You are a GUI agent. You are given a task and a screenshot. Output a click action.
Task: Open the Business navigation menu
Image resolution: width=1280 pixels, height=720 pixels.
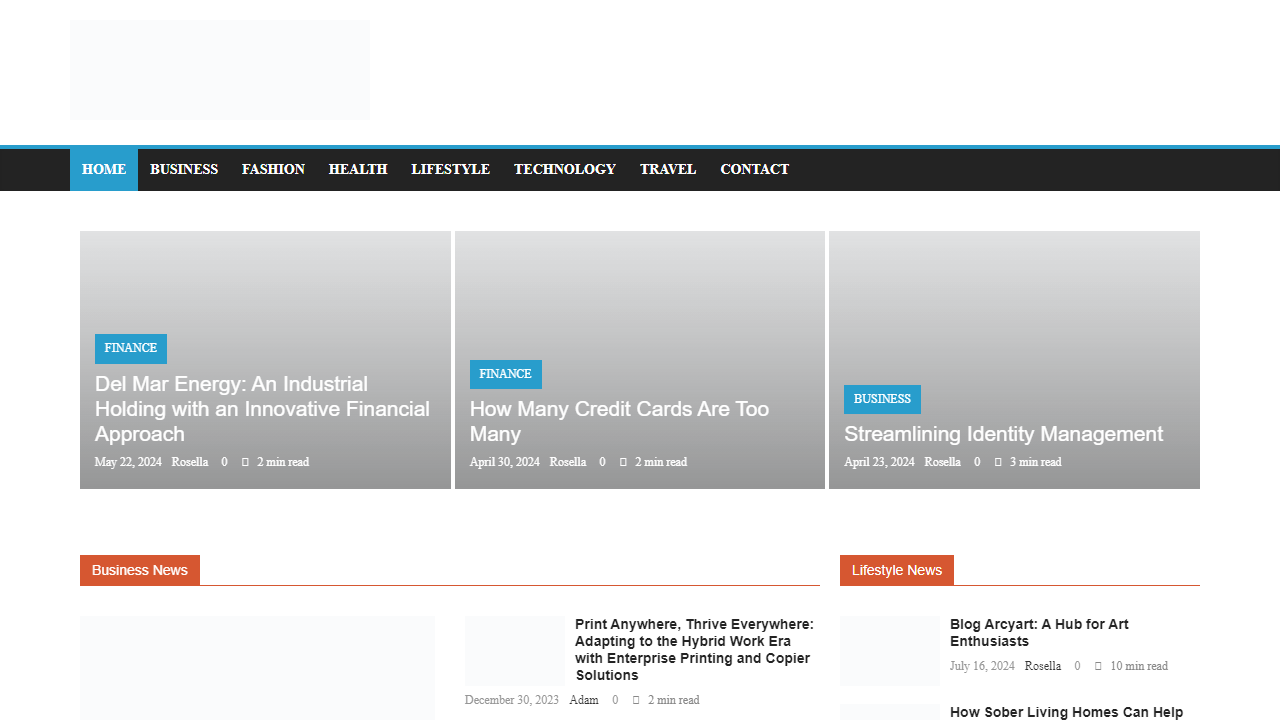click(x=184, y=170)
